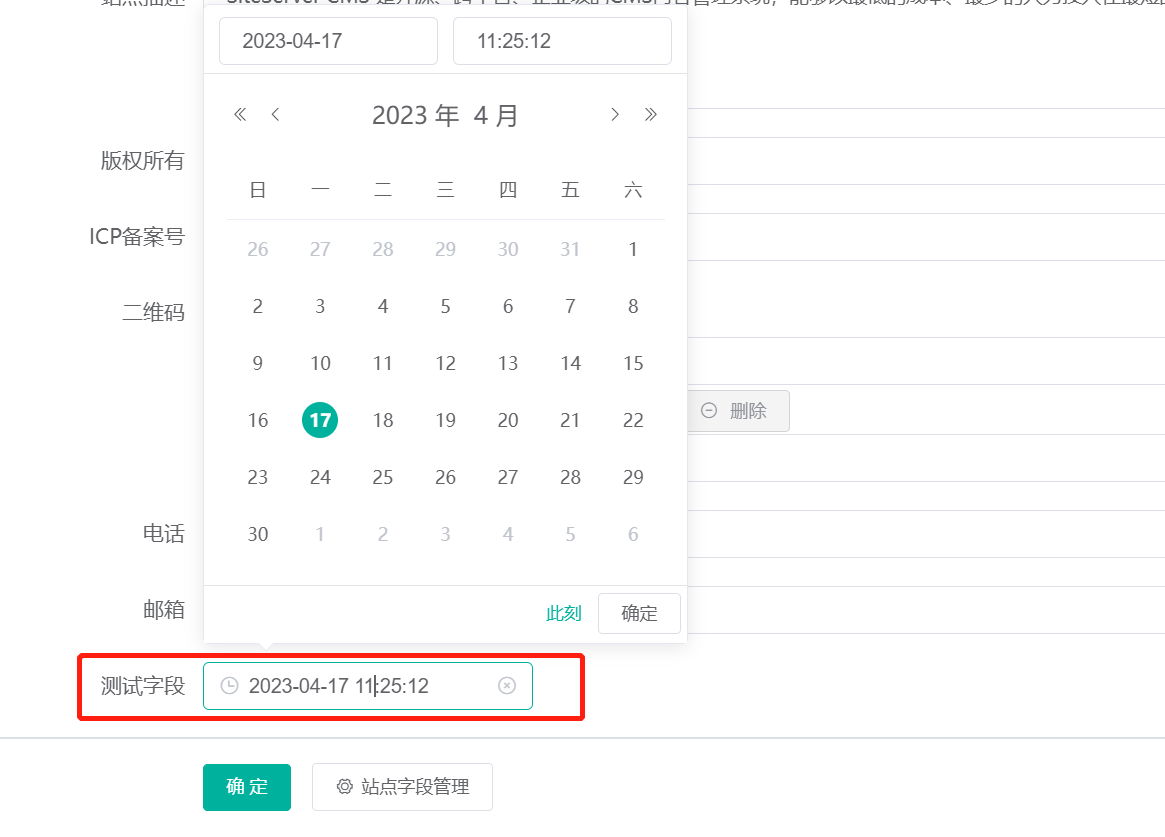
Task: Select April 24 in the calendar
Action: click(x=320, y=477)
